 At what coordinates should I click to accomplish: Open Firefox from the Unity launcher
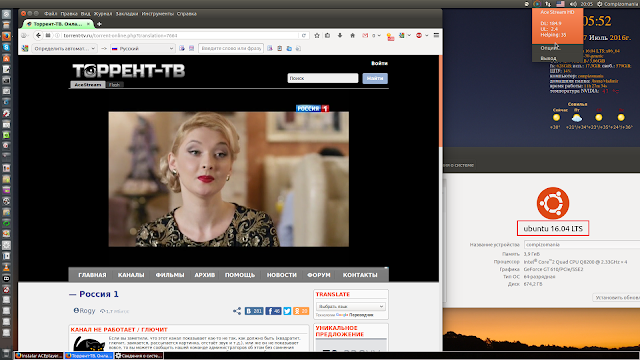point(6,36)
